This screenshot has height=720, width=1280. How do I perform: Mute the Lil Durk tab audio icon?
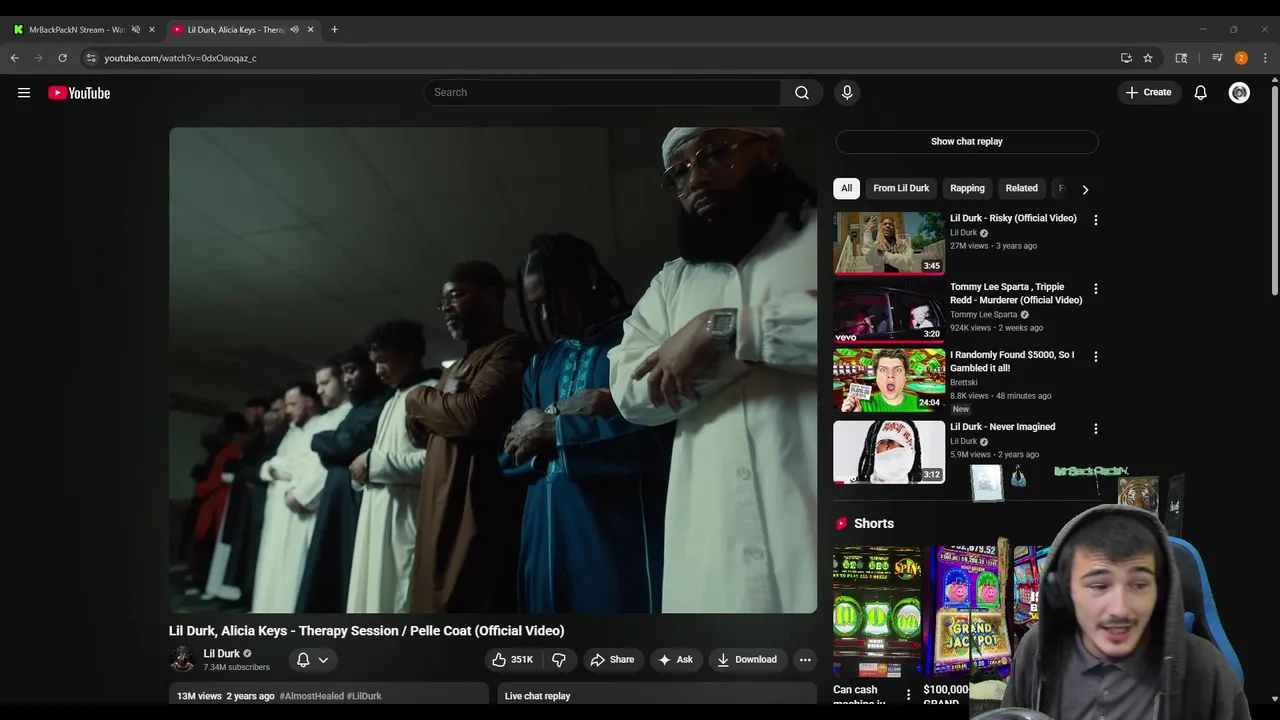tap(294, 30)
